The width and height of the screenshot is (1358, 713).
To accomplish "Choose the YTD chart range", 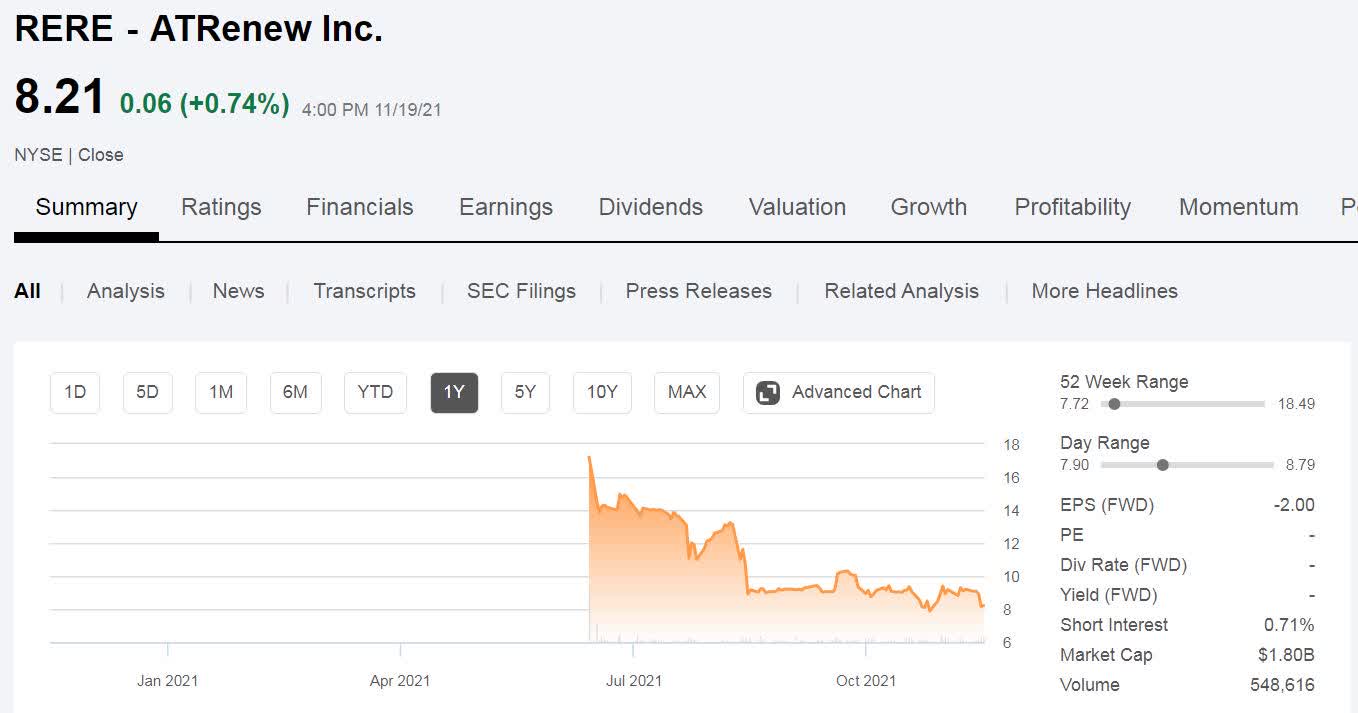I will [375, 393].
